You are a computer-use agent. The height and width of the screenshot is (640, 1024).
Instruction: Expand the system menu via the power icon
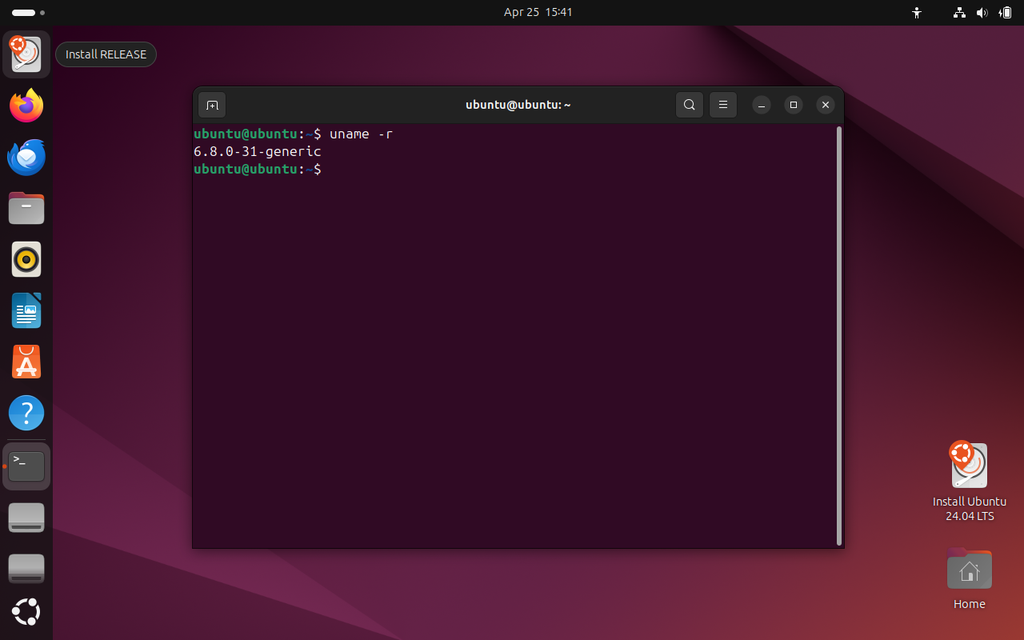click(x=1003, y=13)
